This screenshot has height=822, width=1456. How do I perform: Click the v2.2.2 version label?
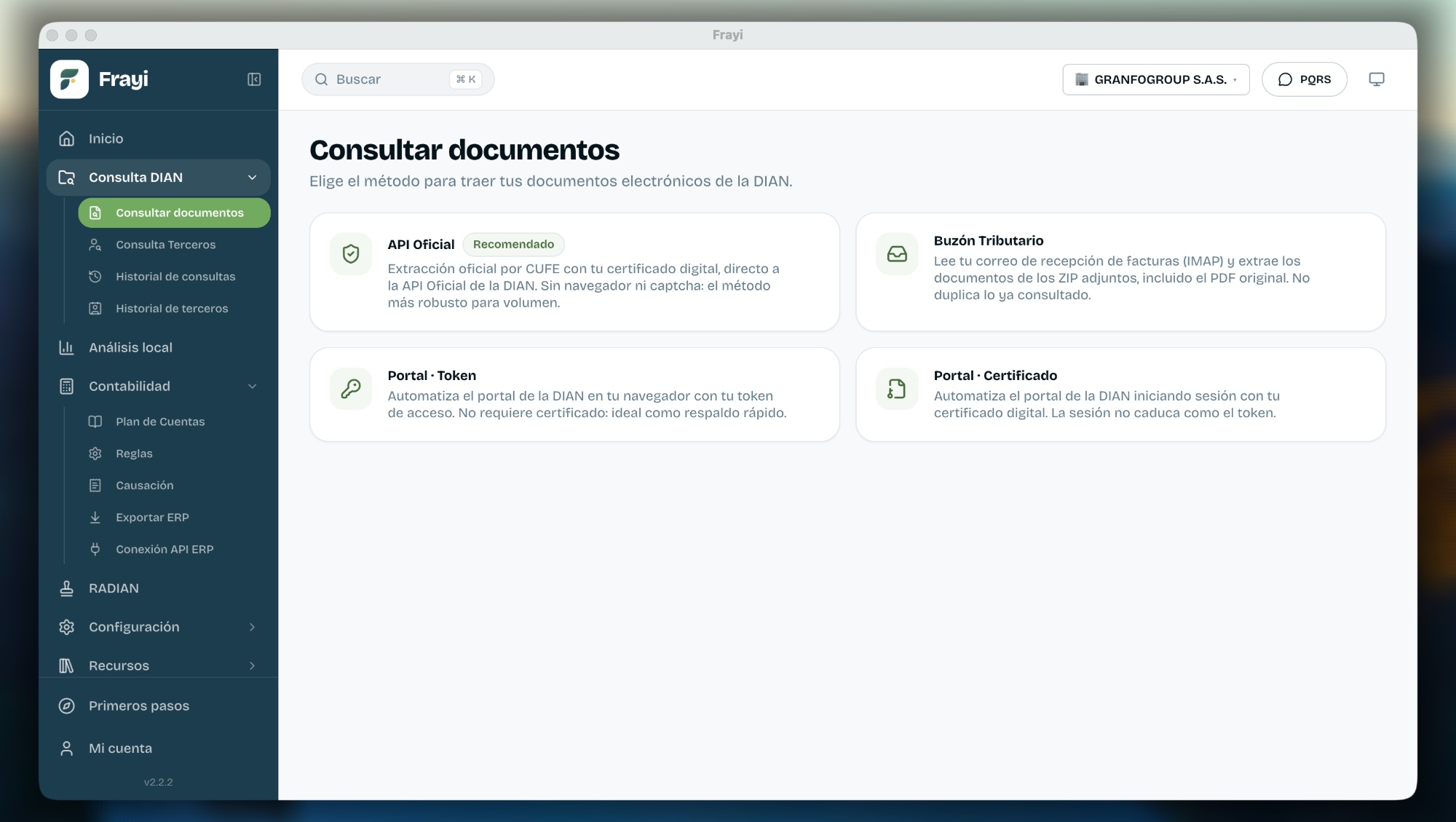[x=158, y=782]
